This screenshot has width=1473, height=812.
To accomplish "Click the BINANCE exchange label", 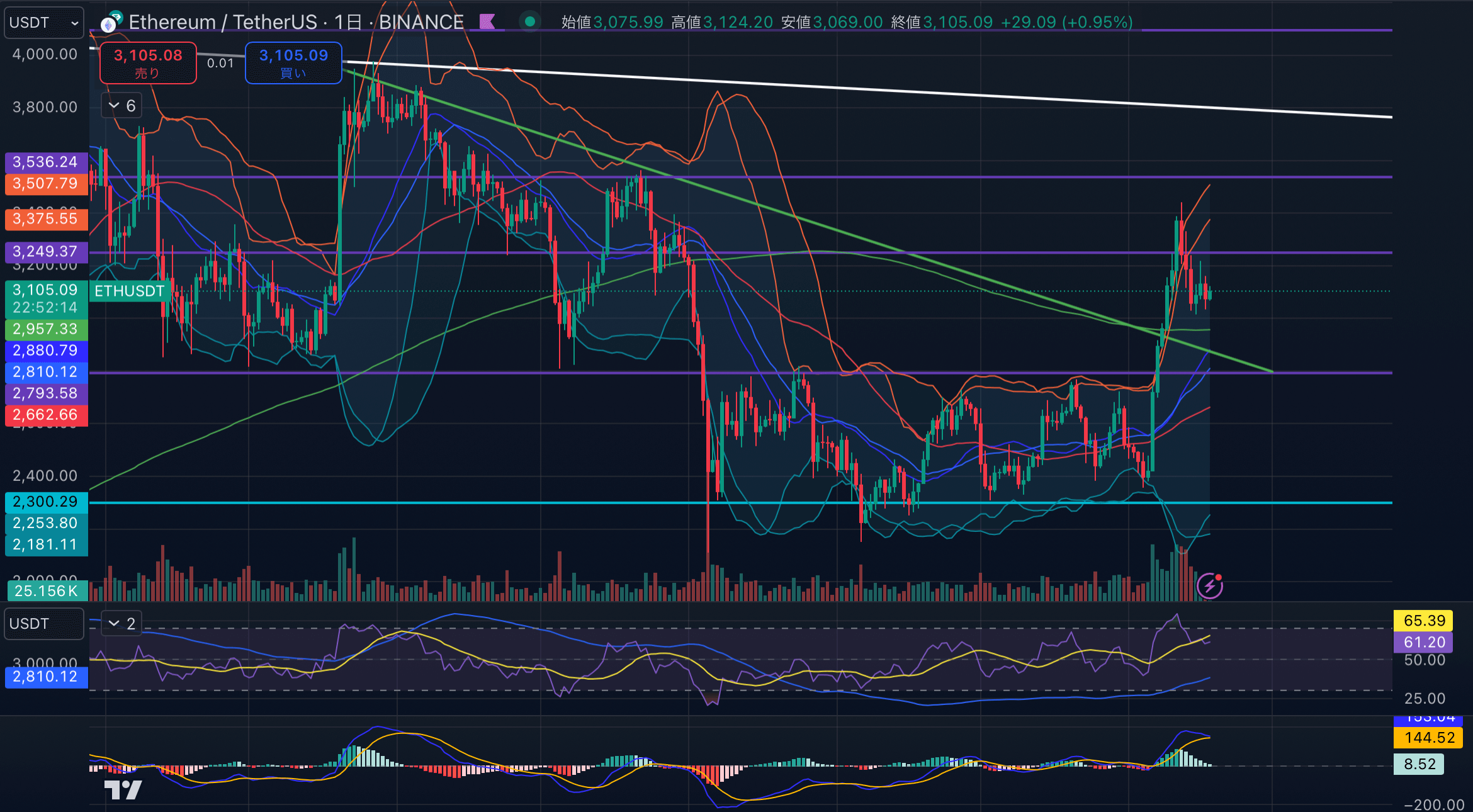I will pyautogui.click(x=421, y=22).
